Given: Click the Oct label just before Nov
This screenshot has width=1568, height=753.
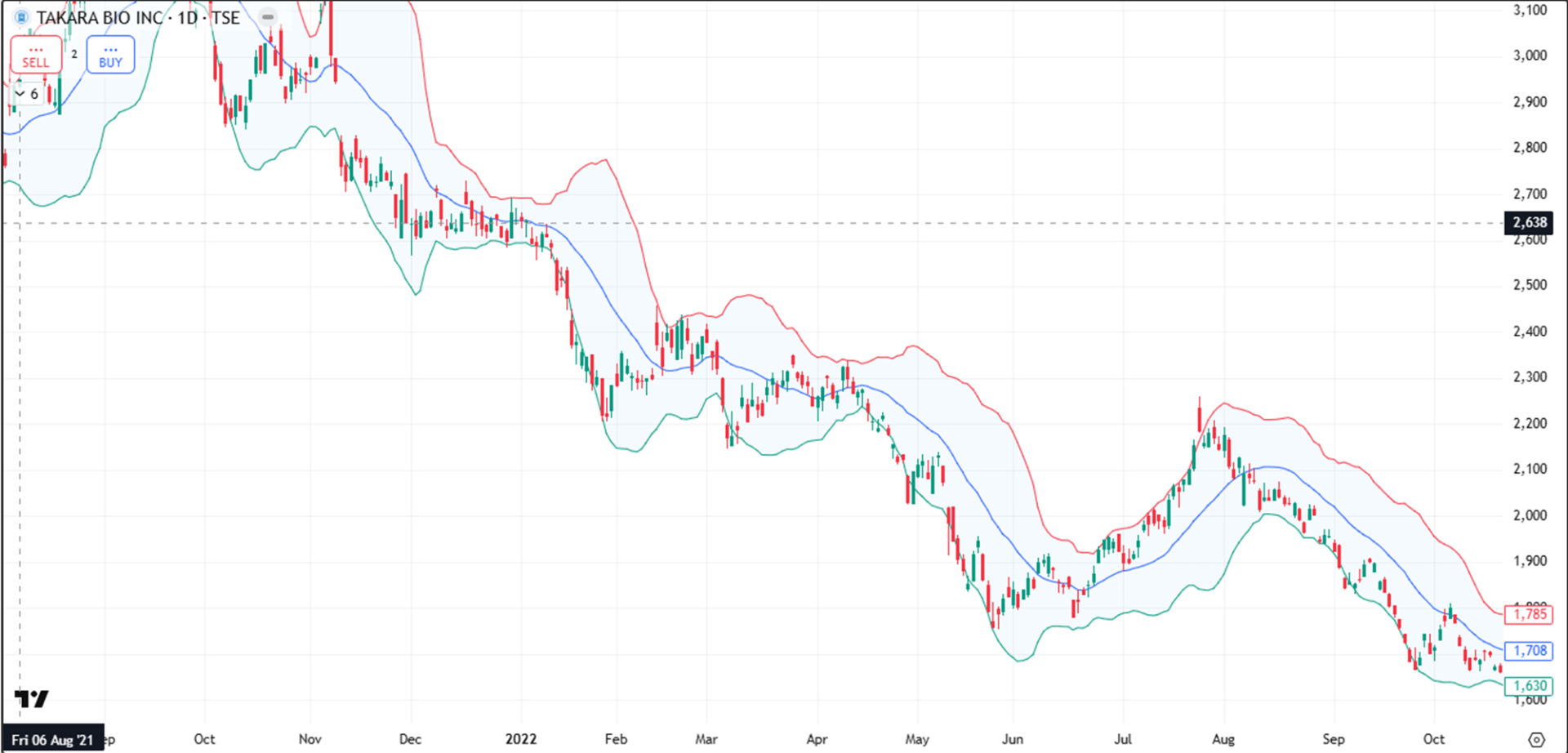Looking at the screenshot, I should point(204,739).
